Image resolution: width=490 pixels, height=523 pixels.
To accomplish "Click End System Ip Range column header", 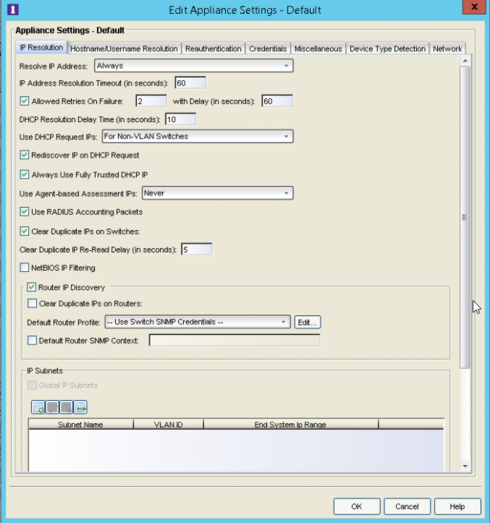I will (291, 424).
